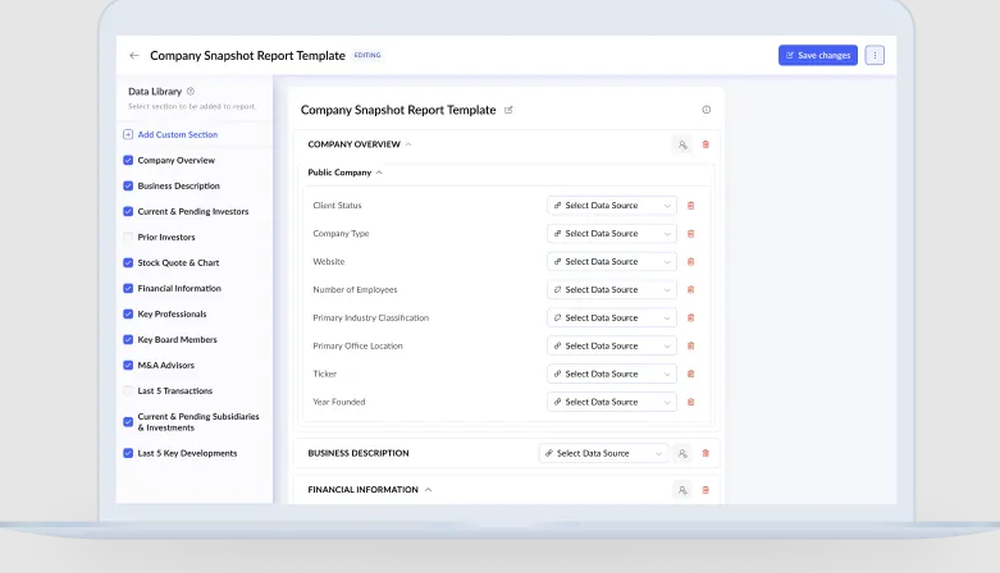Image resolution: width=1000 pixels, height=573 pixels.
Task: Go back using the back arrow icon
Action: pos(134,56)
